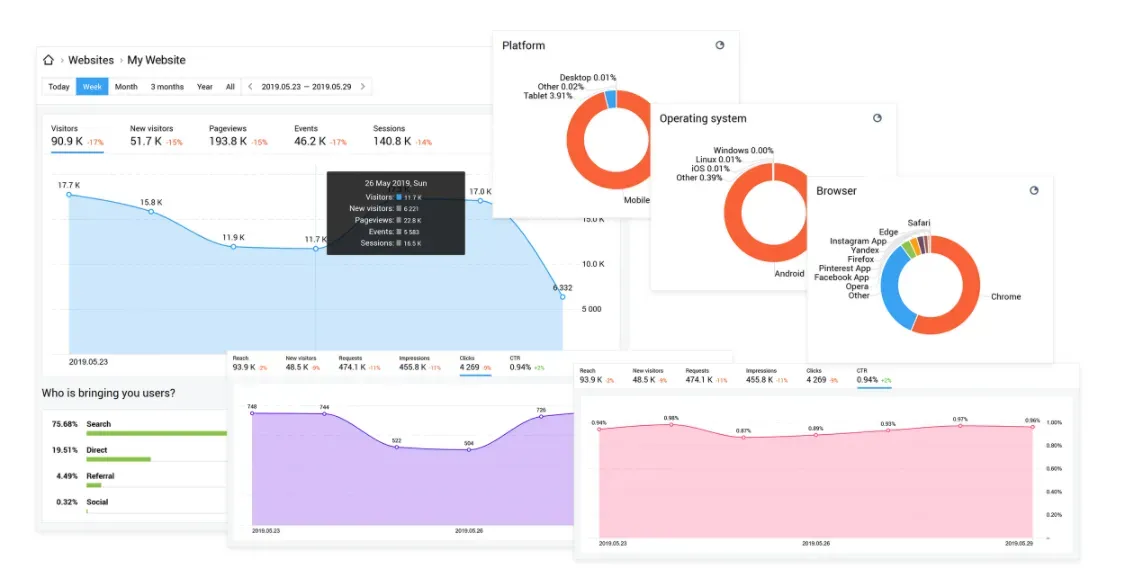Switch to the Month view

[126, 86]
